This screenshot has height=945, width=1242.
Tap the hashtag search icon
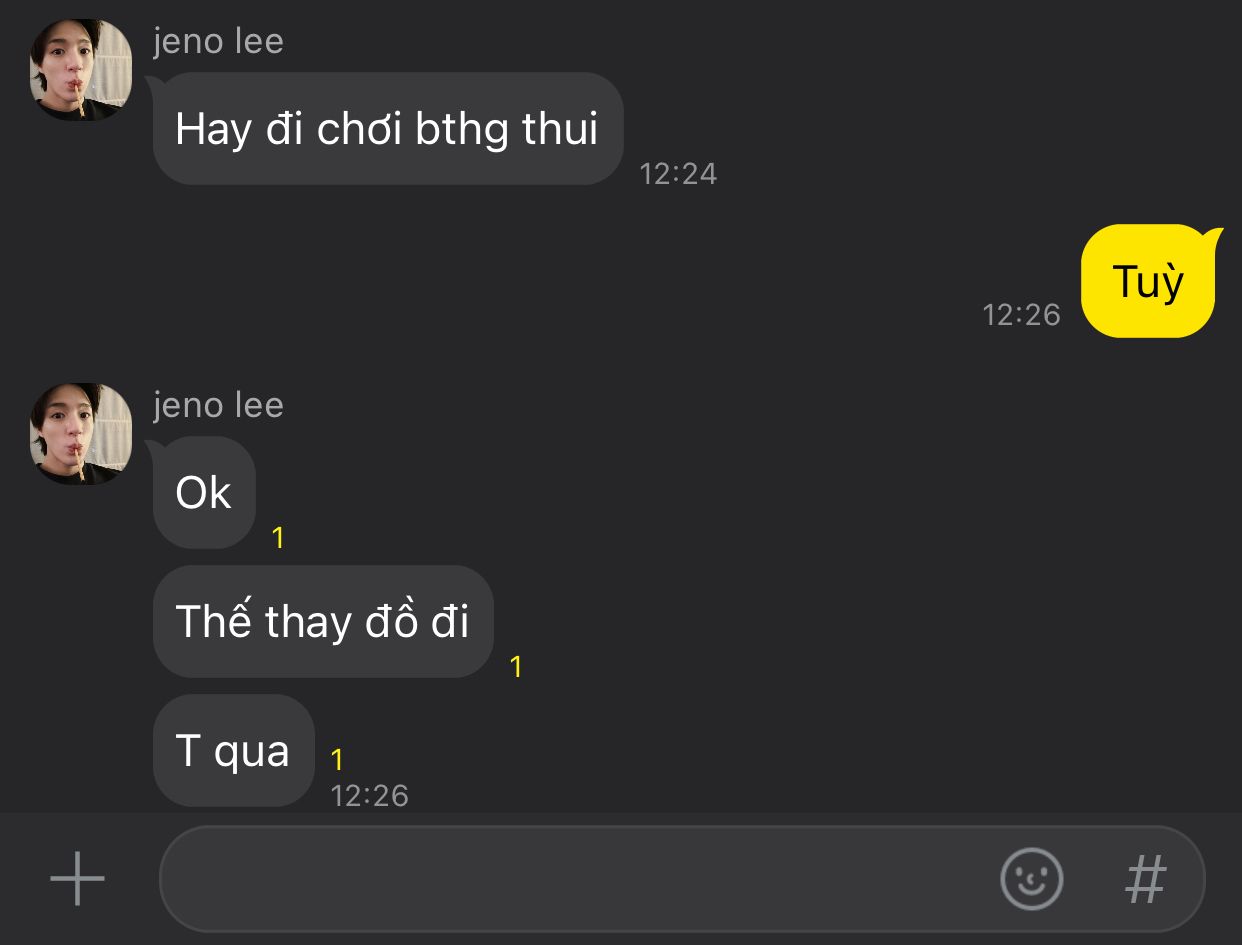click(1146, 879)
